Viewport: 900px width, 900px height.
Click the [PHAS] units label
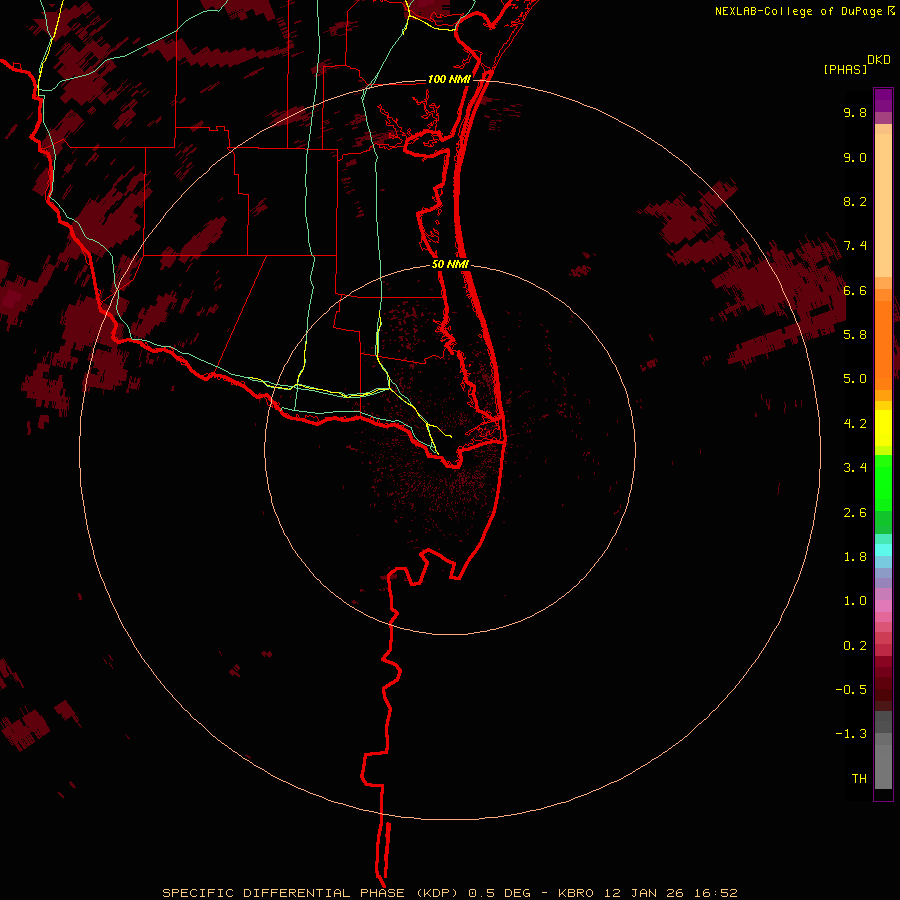(845, 69)
